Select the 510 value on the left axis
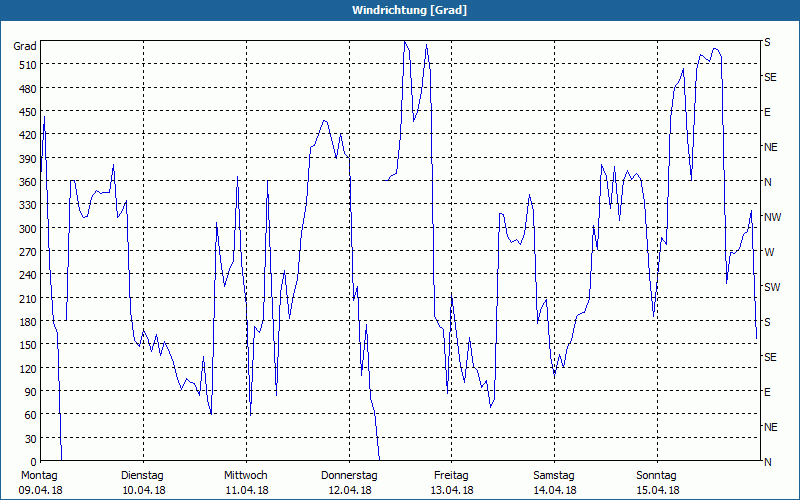Viewport: 800px width, 500px height. click(x=26, y=65)
